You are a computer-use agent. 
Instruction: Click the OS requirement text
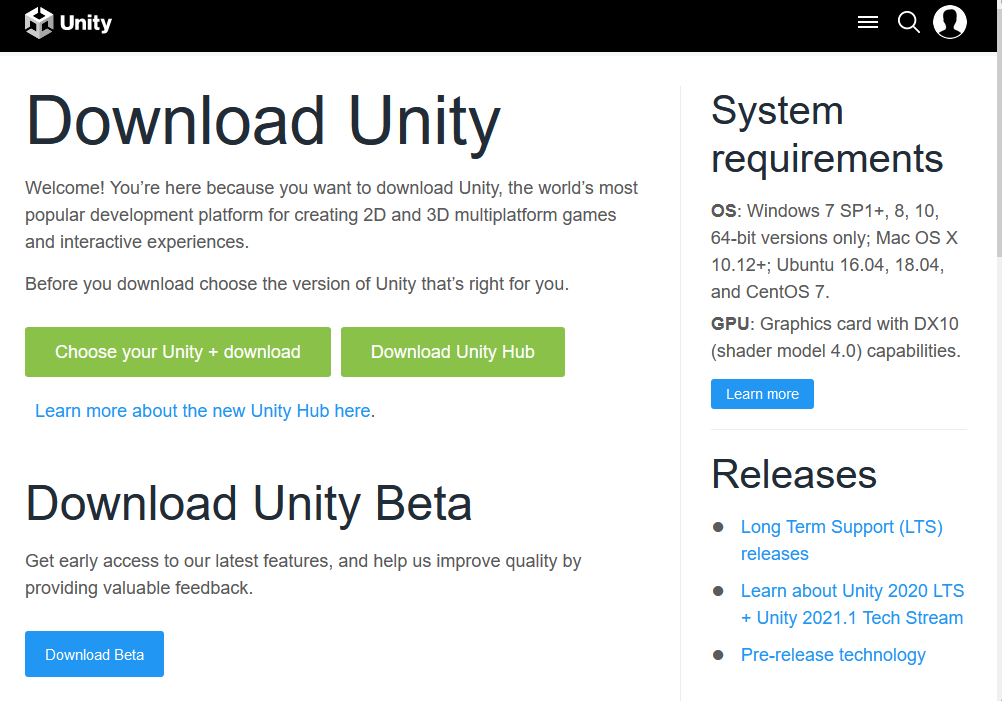835,251
